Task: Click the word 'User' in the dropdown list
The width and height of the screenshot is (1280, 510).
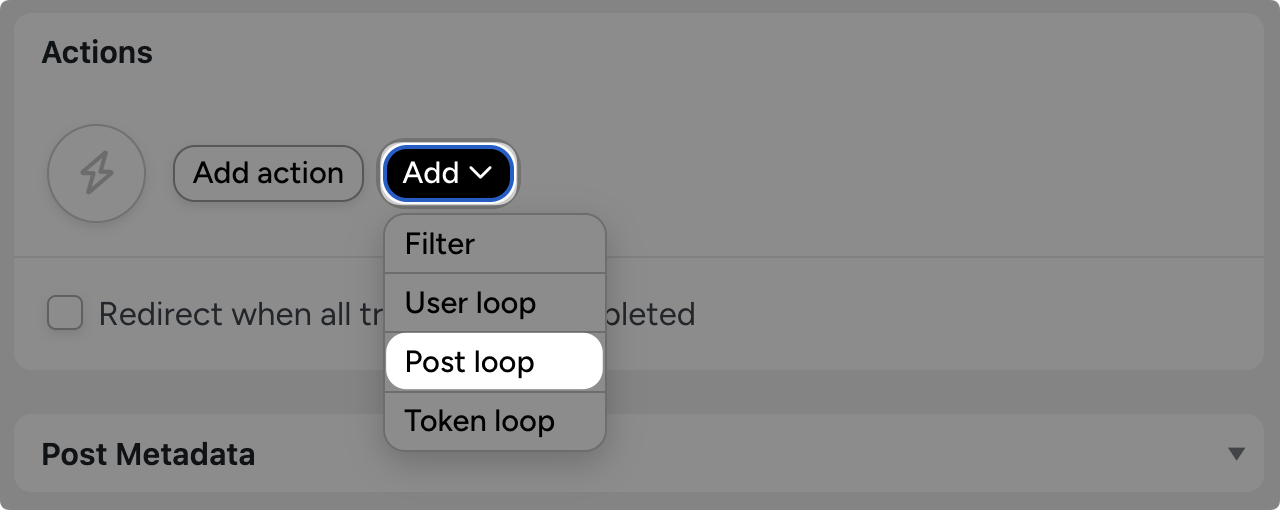Action: coord(437,303)
